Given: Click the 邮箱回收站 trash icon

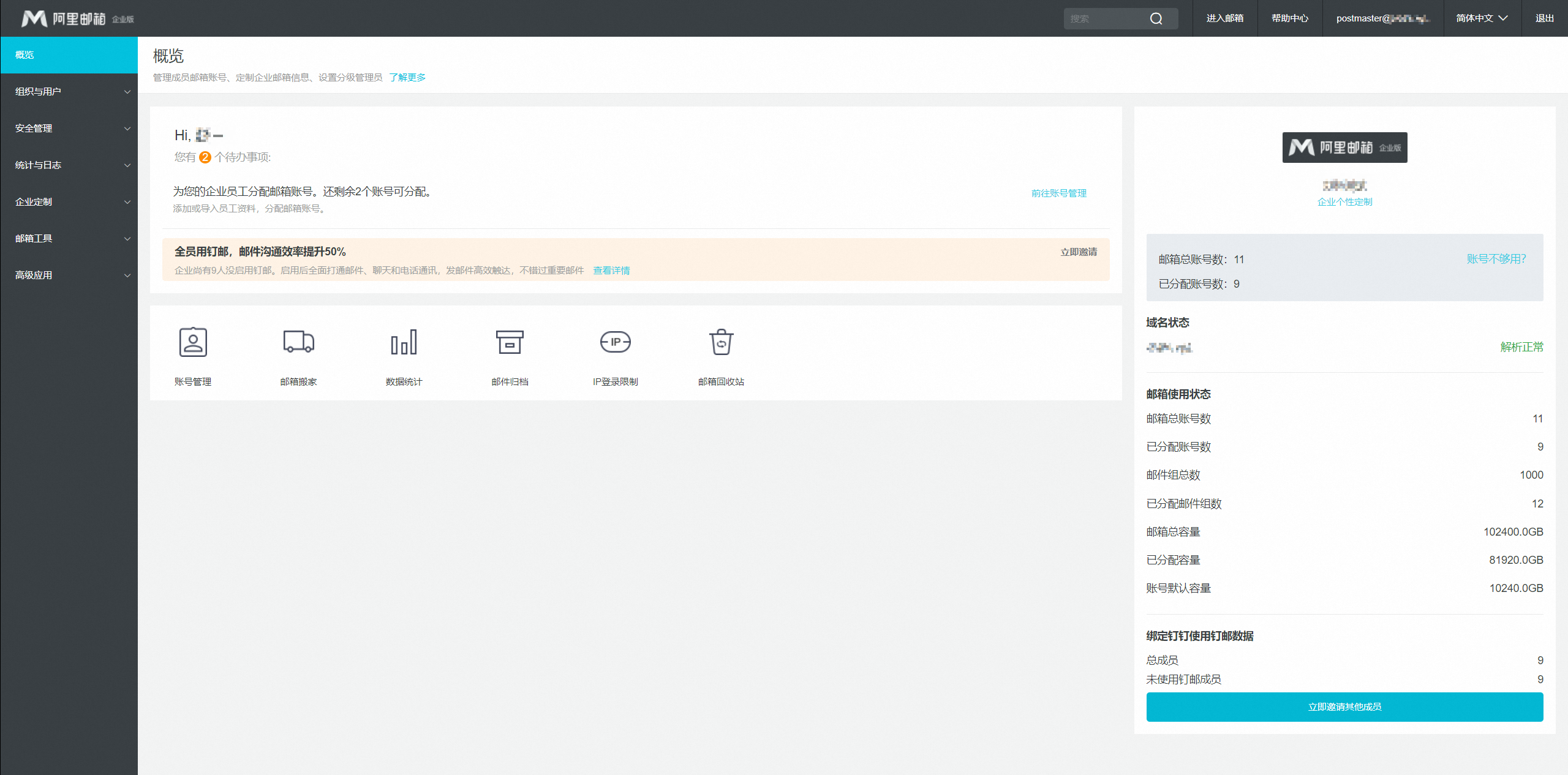Looking at the screenshot, I should click(x=721, y=342).
